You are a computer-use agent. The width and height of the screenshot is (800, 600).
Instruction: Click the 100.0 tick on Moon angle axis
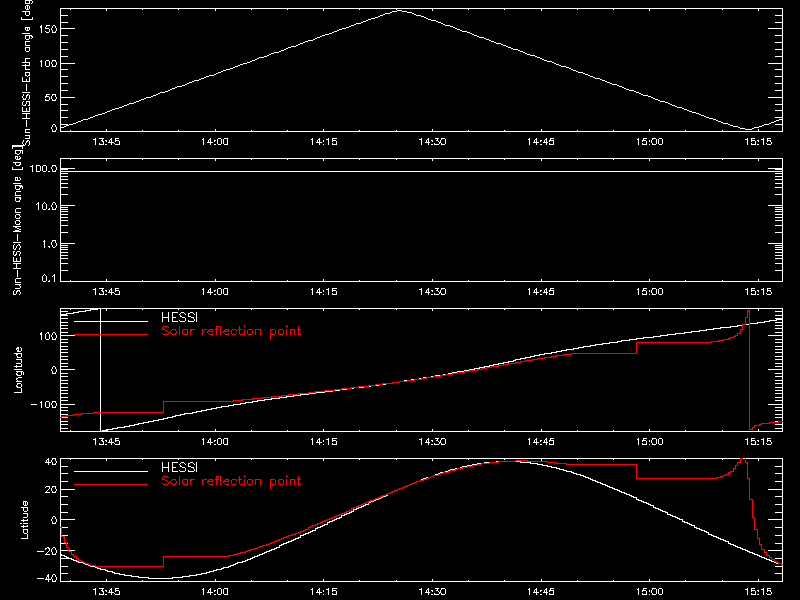pyautogui.click(x=43, y=169)
